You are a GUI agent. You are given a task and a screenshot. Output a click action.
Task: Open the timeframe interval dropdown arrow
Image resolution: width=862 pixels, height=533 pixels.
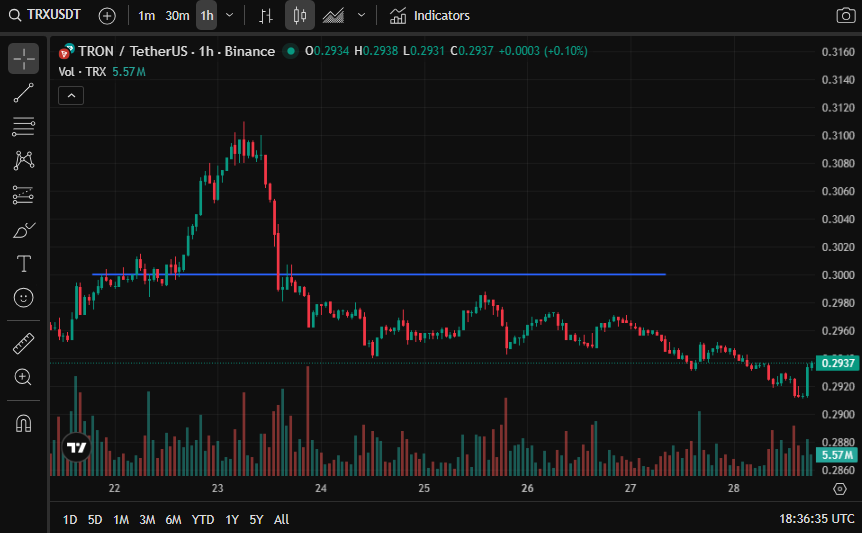[x=230, y=15]
